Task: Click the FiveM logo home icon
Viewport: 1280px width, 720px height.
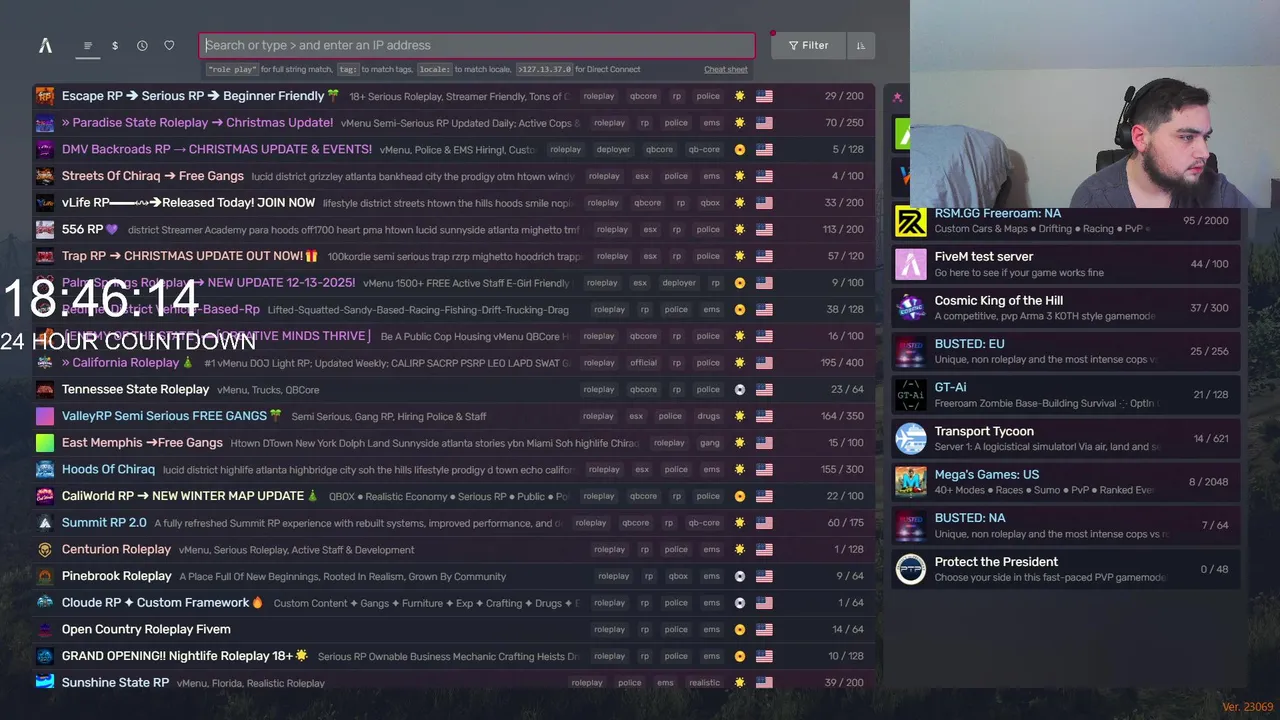Action: coord(45,45)
